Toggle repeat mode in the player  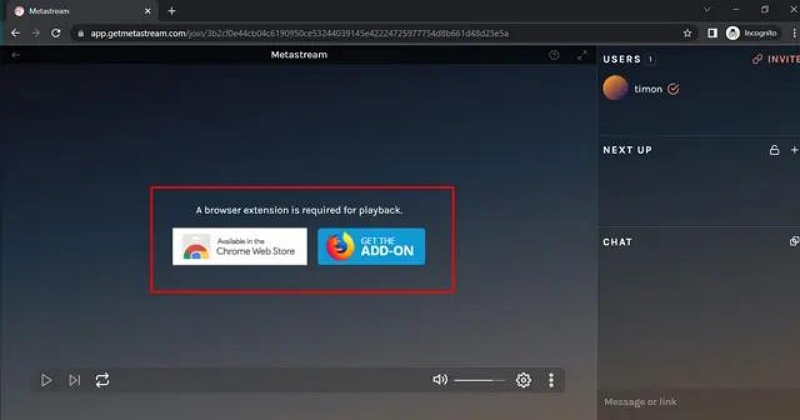coord(103,380)
